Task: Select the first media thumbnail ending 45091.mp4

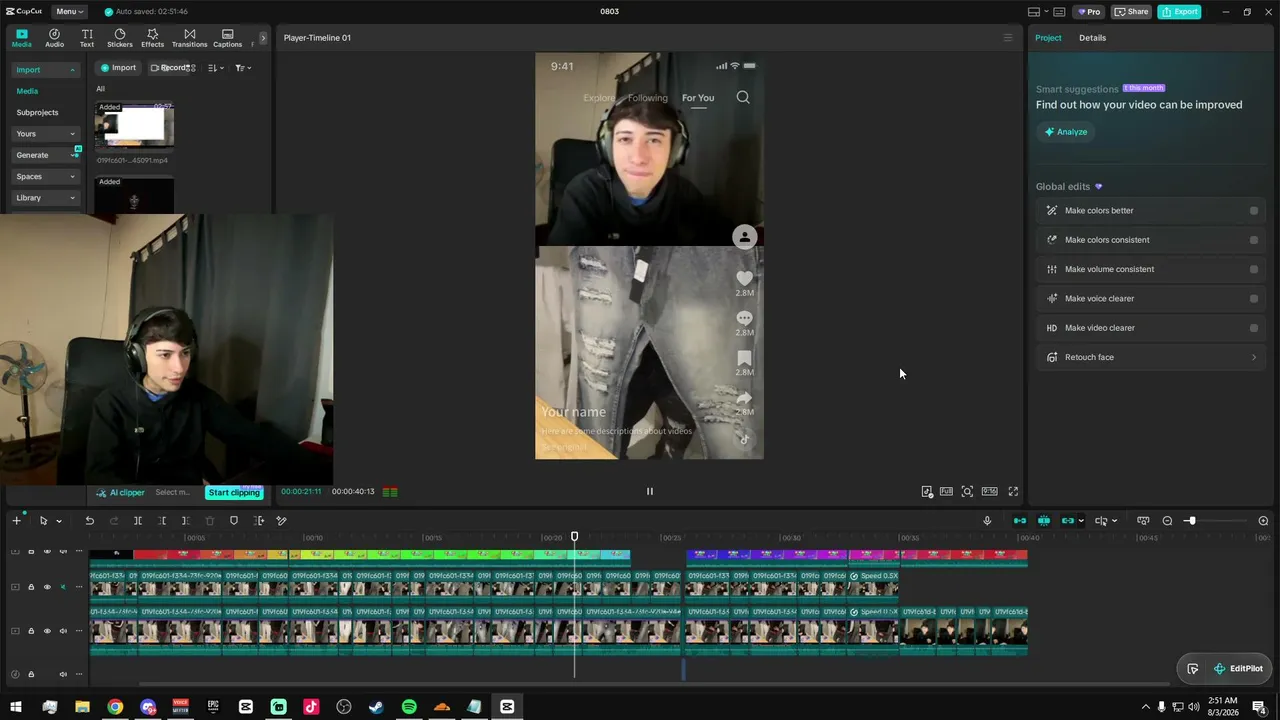Action: coord(134,125)
